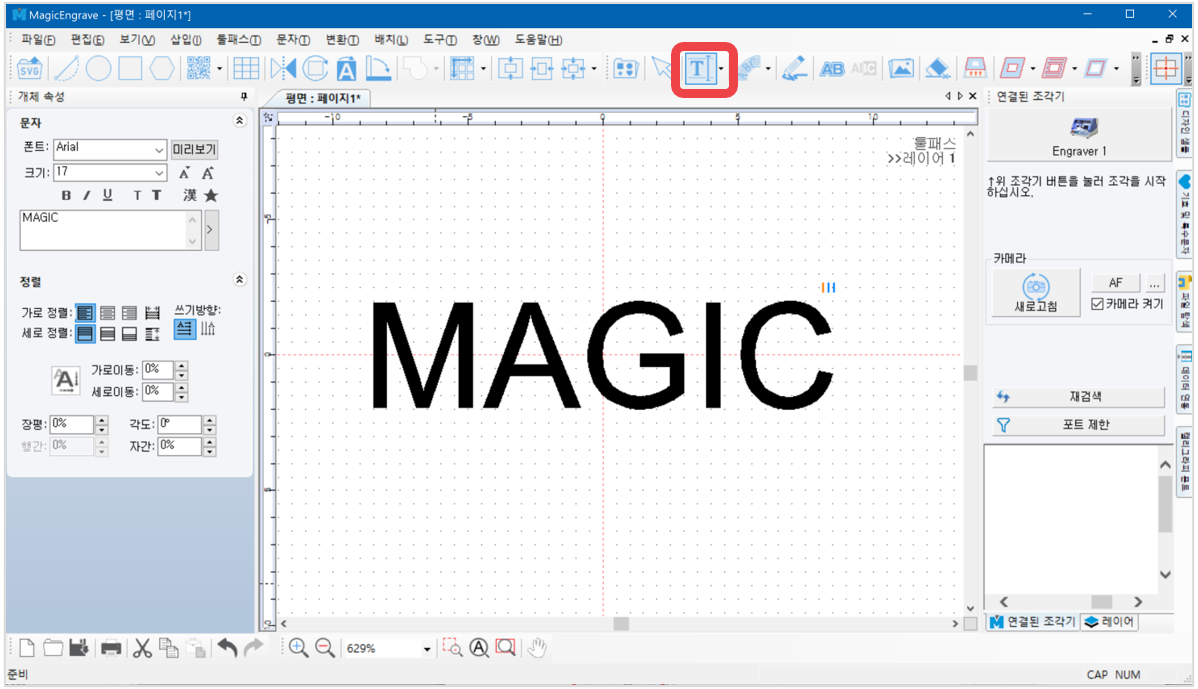
Task: Click the 자간 spacing input field
Action: [180, 446]
